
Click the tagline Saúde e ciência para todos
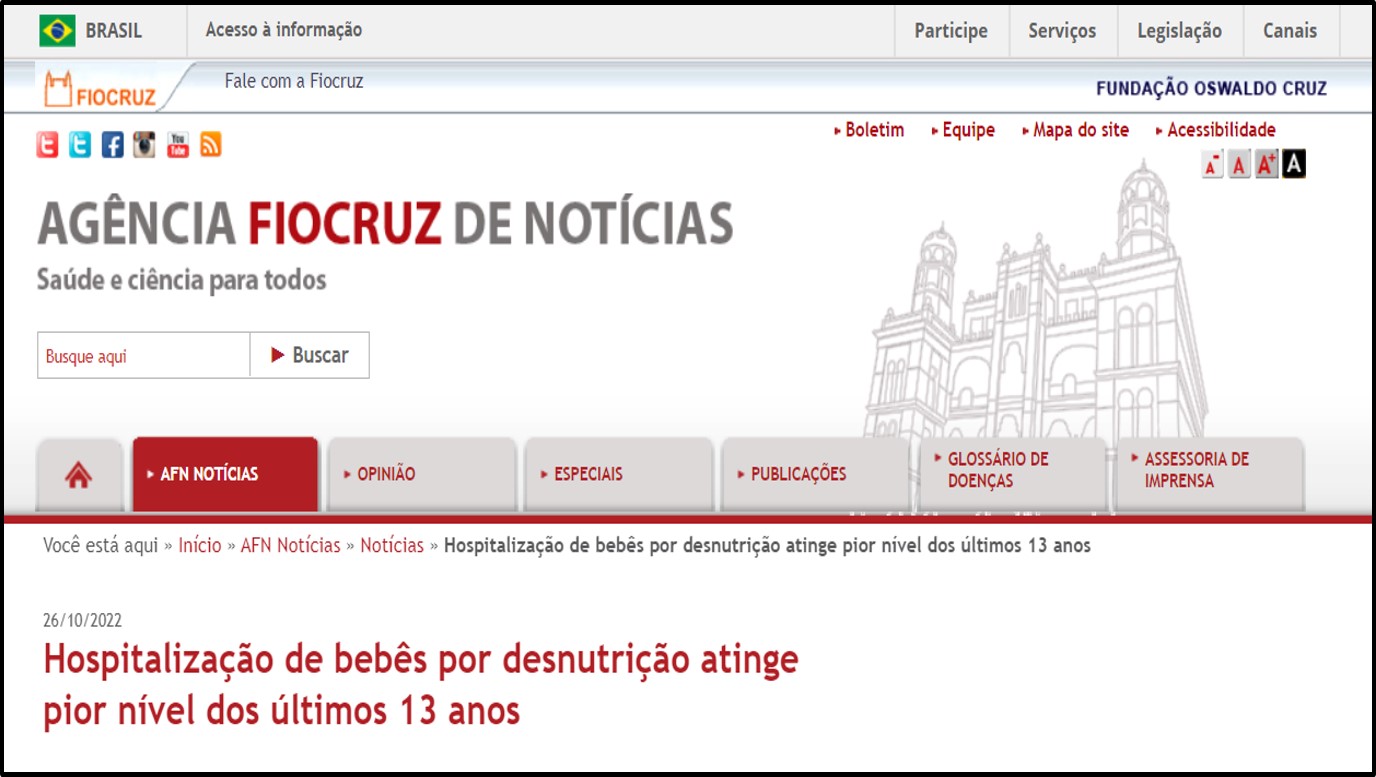tap(182, 279)
